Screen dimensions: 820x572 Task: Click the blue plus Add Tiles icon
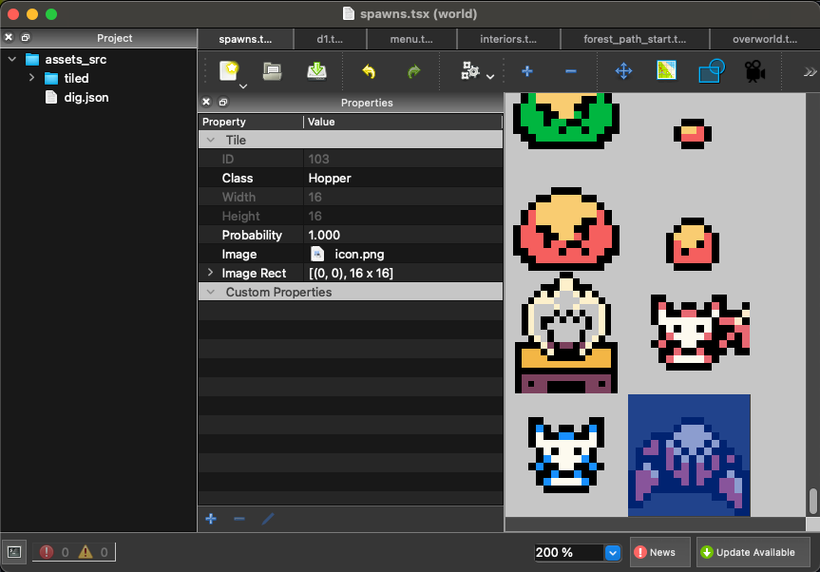[527, 72]
